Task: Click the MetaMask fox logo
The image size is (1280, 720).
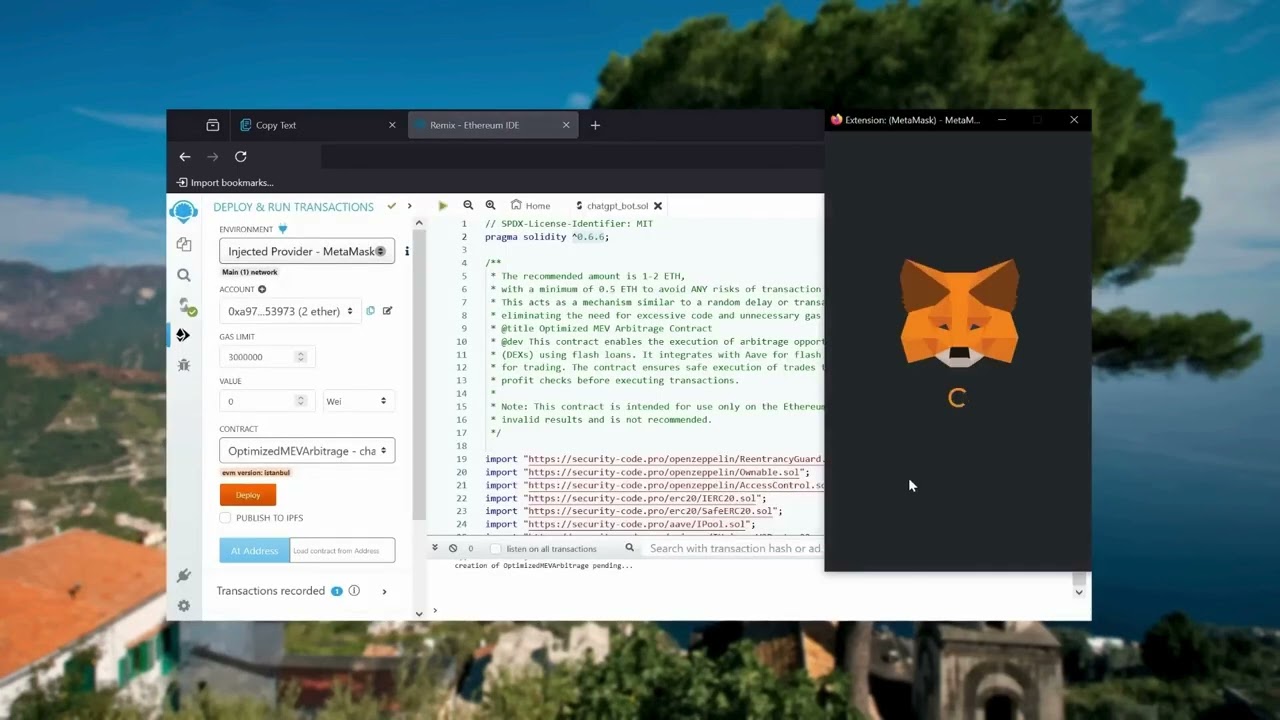Action: (959, 313)
